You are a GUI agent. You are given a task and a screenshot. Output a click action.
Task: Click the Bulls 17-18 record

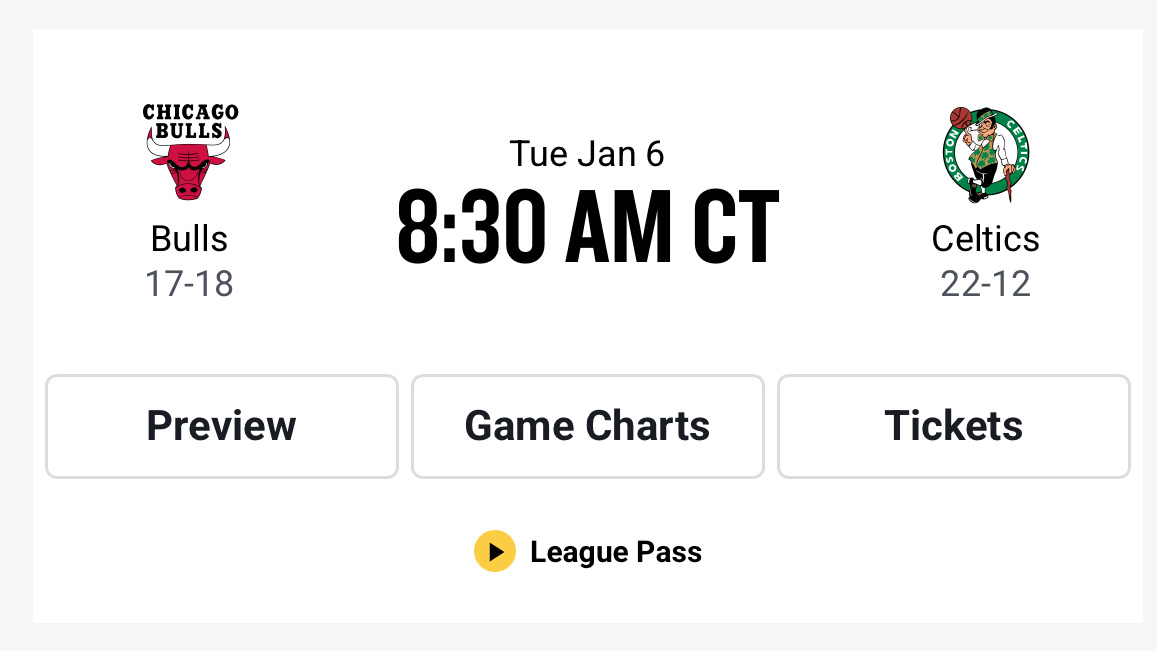click(x=189, y=283)
